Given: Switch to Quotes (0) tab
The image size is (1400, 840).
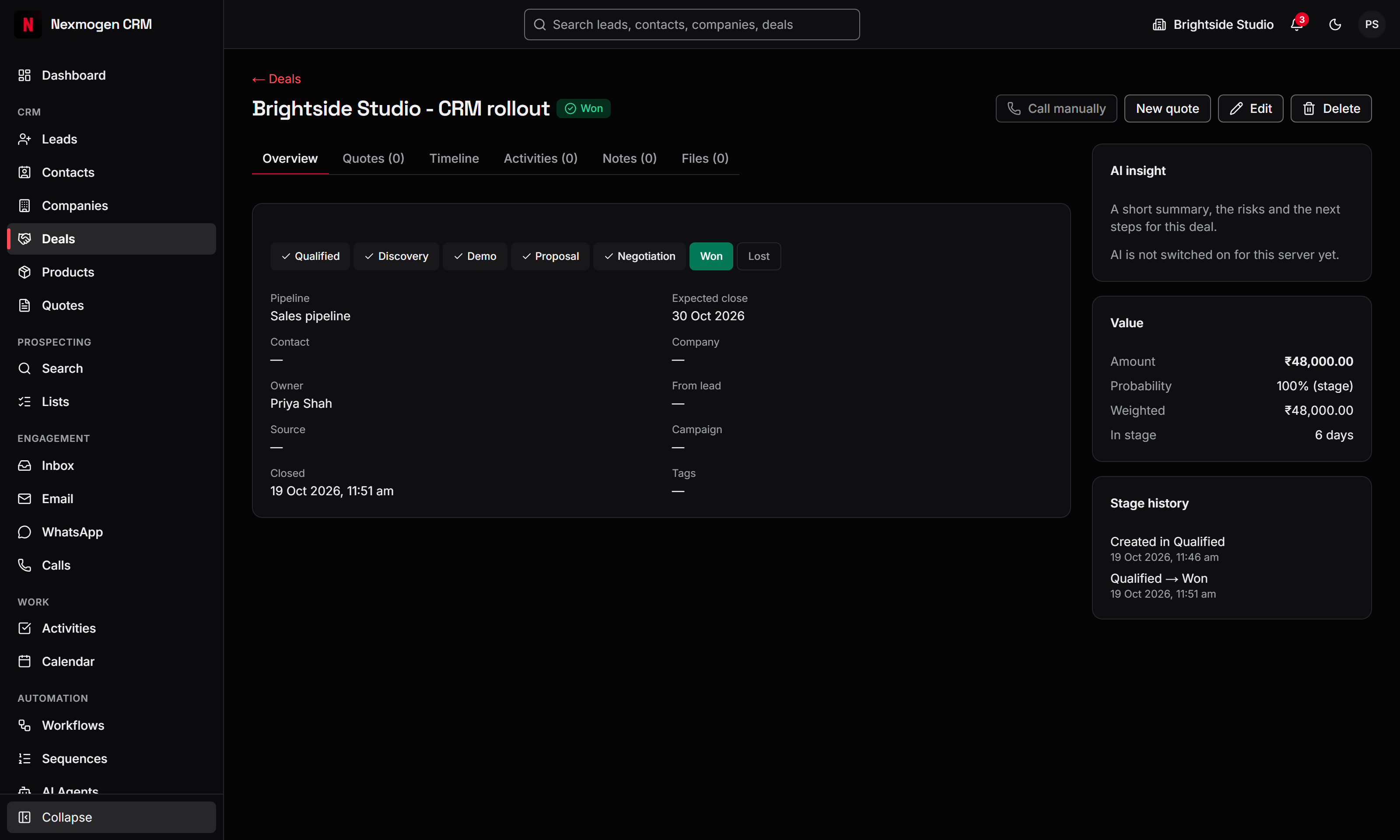Looking at the screenshot, I should [374, 158].
